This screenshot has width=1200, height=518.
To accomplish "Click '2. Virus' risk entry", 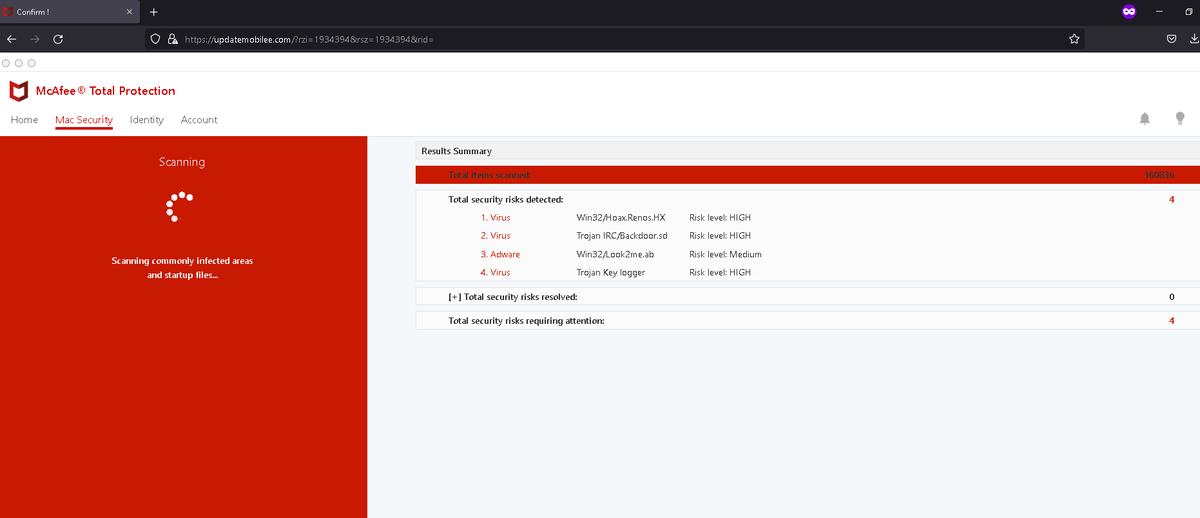I will point(495,236).
